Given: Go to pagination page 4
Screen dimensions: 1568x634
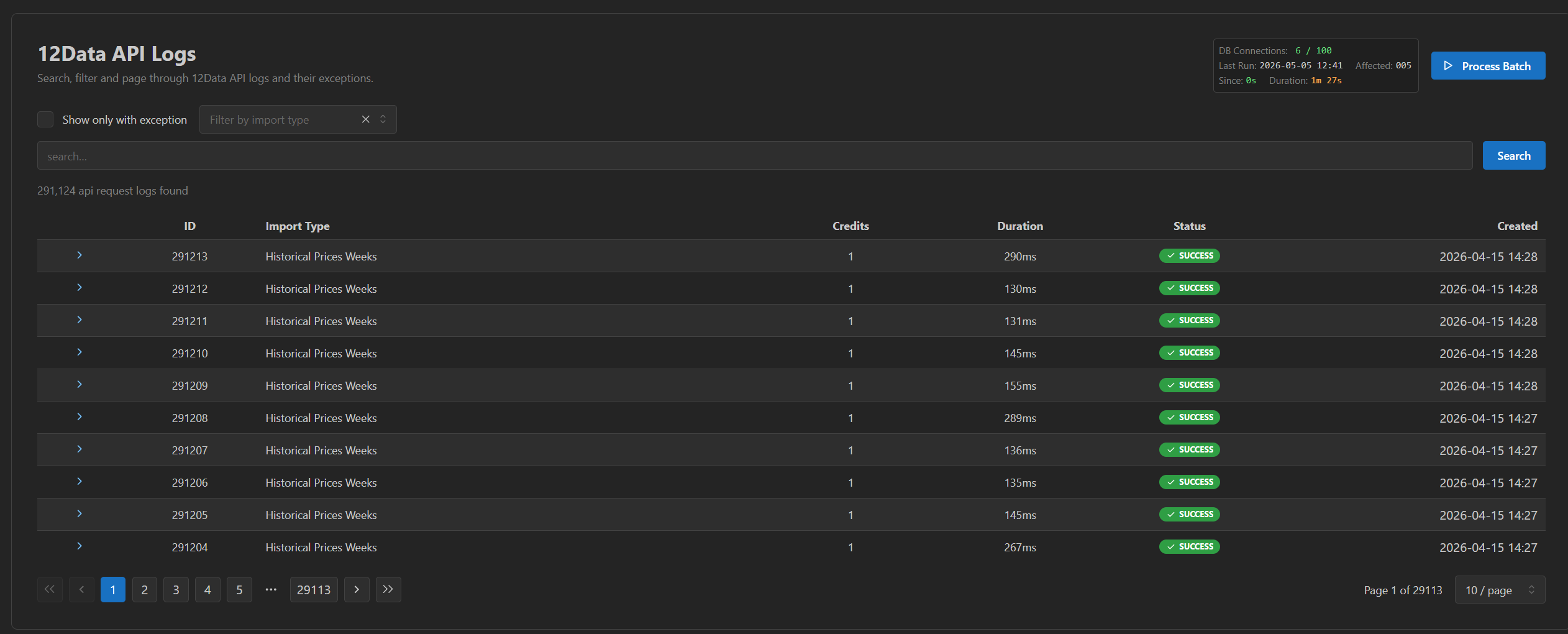Looking at the screenshot, I should pyautogui.click(x=207, y=590).
